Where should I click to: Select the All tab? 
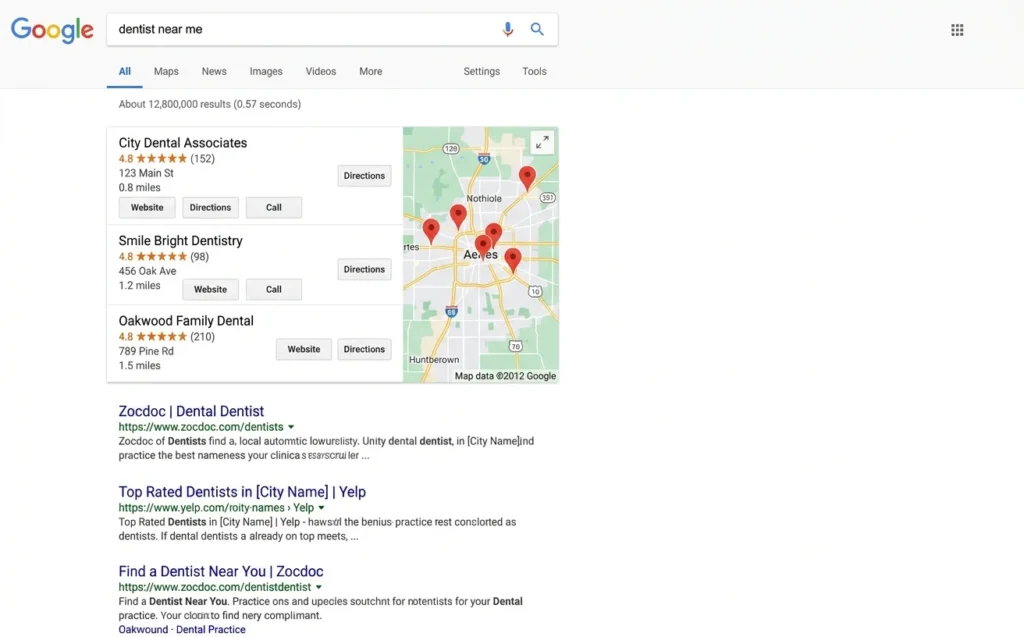(125, 71)
